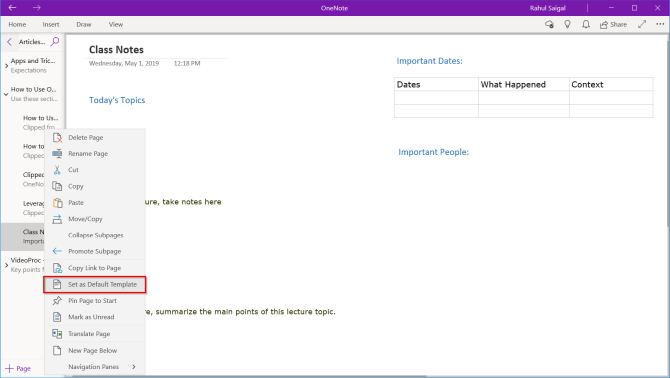Click the What Happened header cell

tap(524, 84)
